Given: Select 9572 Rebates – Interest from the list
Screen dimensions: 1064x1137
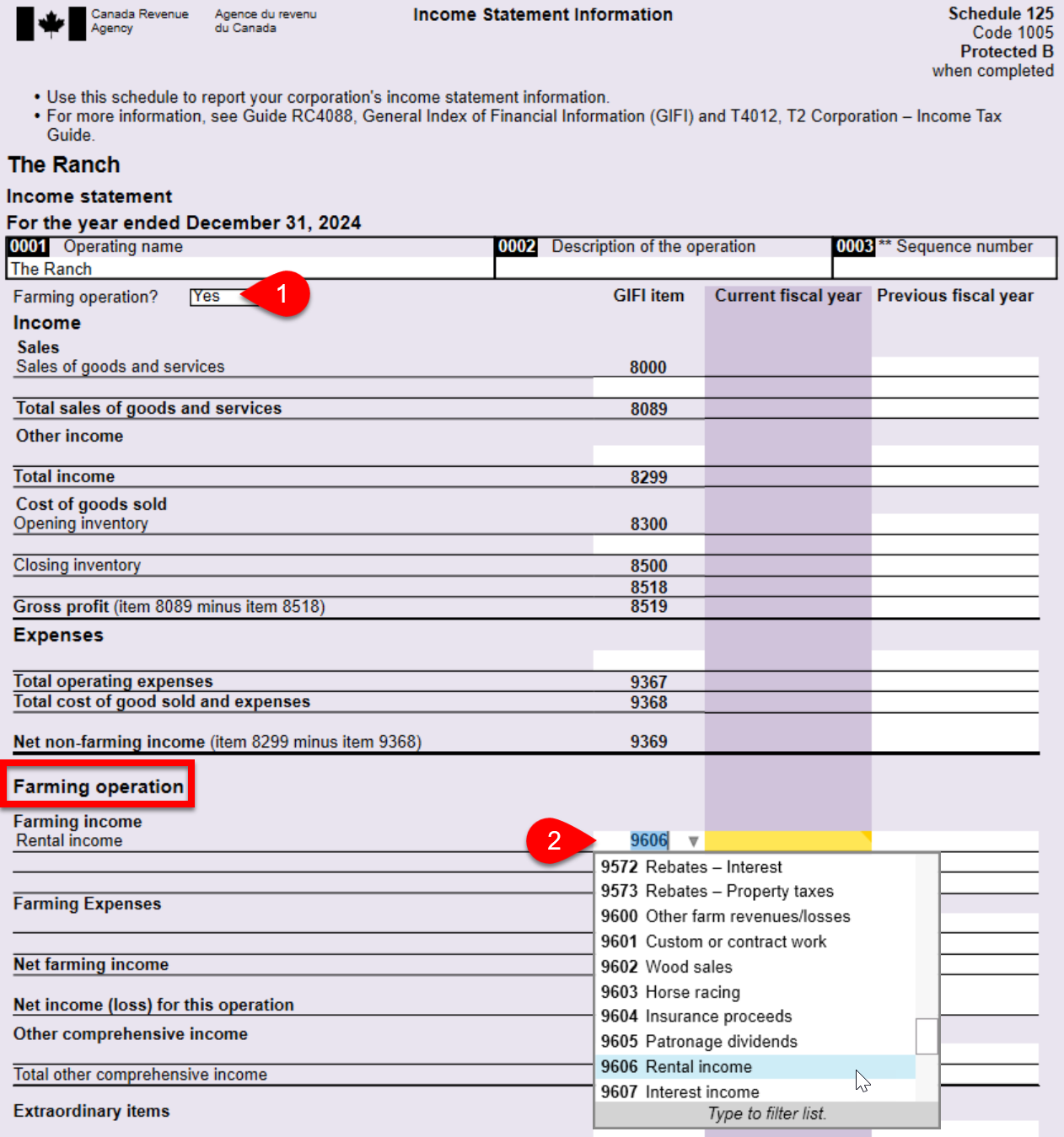Looking at the screenshot, I should [755, 866].
